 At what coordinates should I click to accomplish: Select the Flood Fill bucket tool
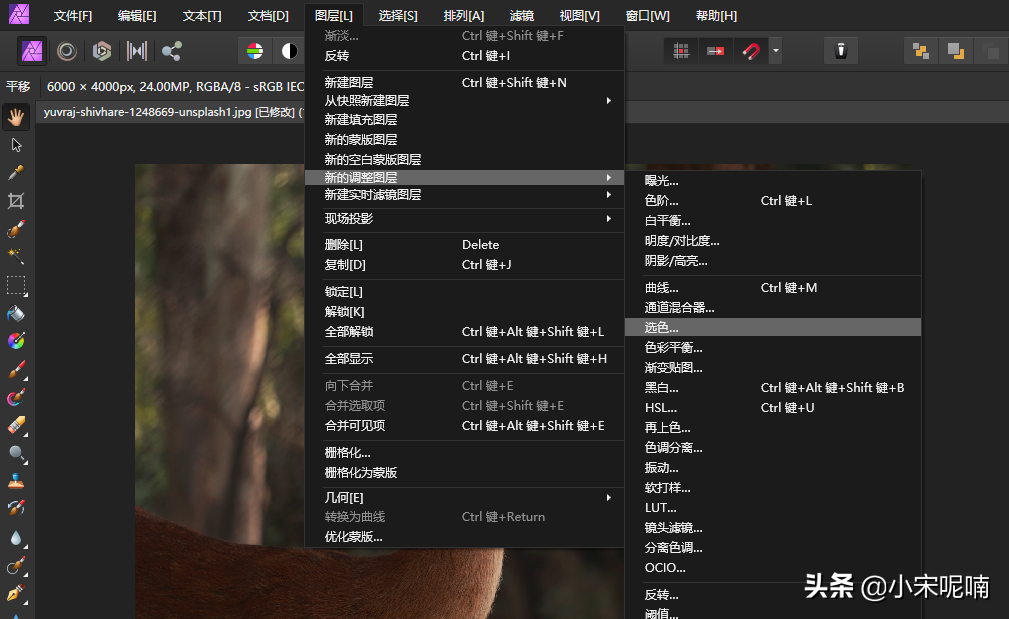pos(16,313)
